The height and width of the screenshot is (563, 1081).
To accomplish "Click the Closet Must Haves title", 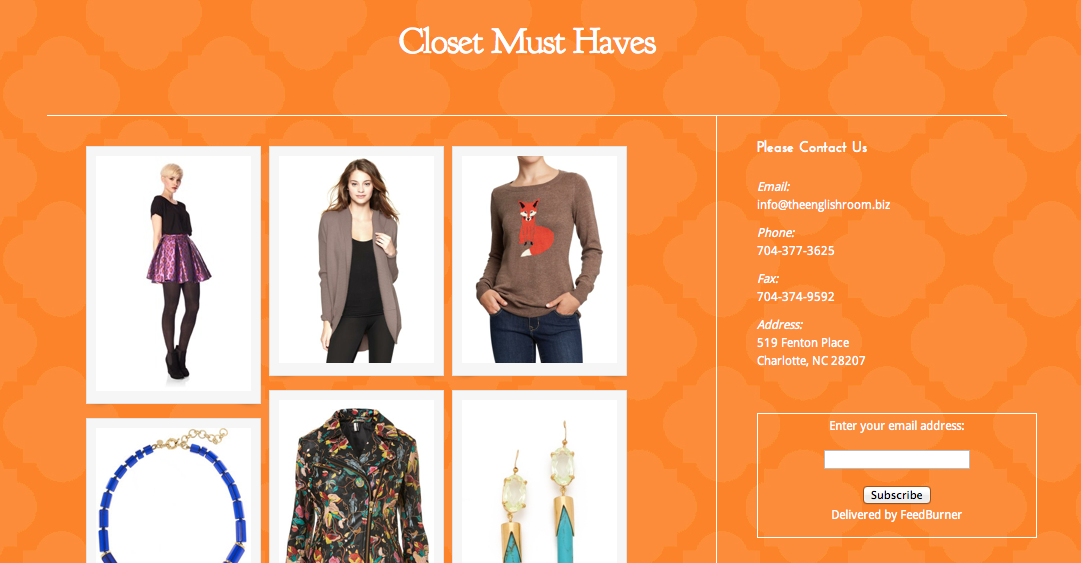I will (527, 42).
